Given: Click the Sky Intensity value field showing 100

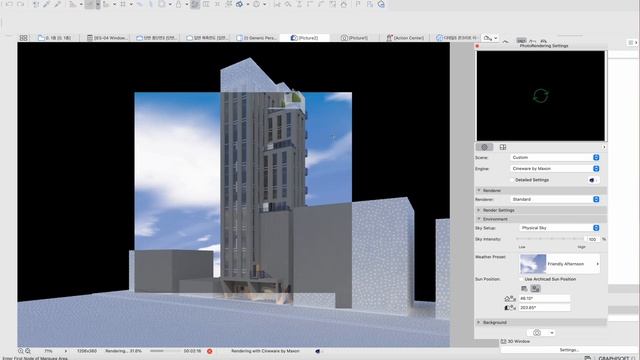Looking at the screenshot, I should coord(592,239).
